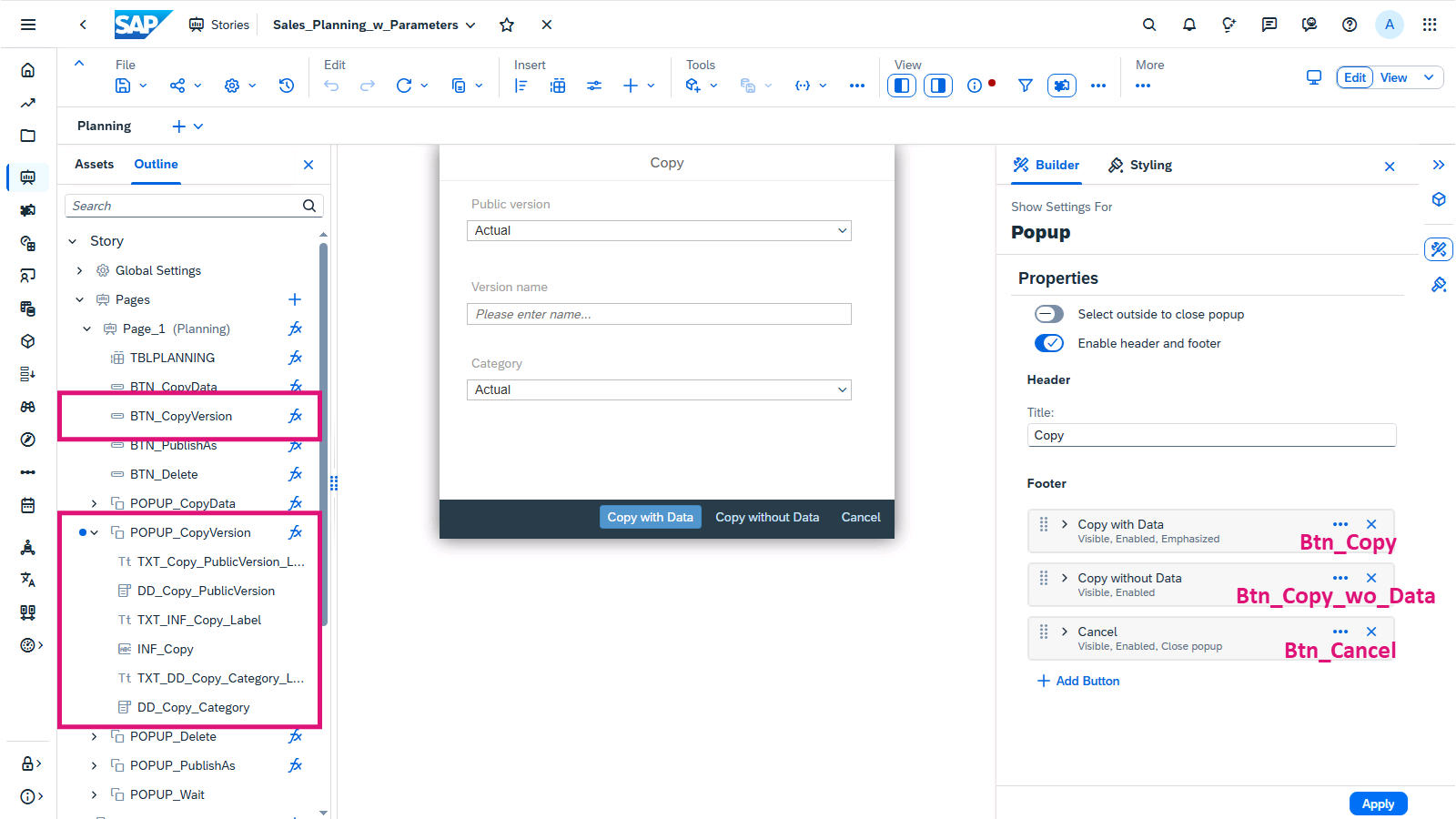The height and width of the screenshot is (819, 1456).
Task: Switch to Outline tab
Action: (x=156, y=164)
